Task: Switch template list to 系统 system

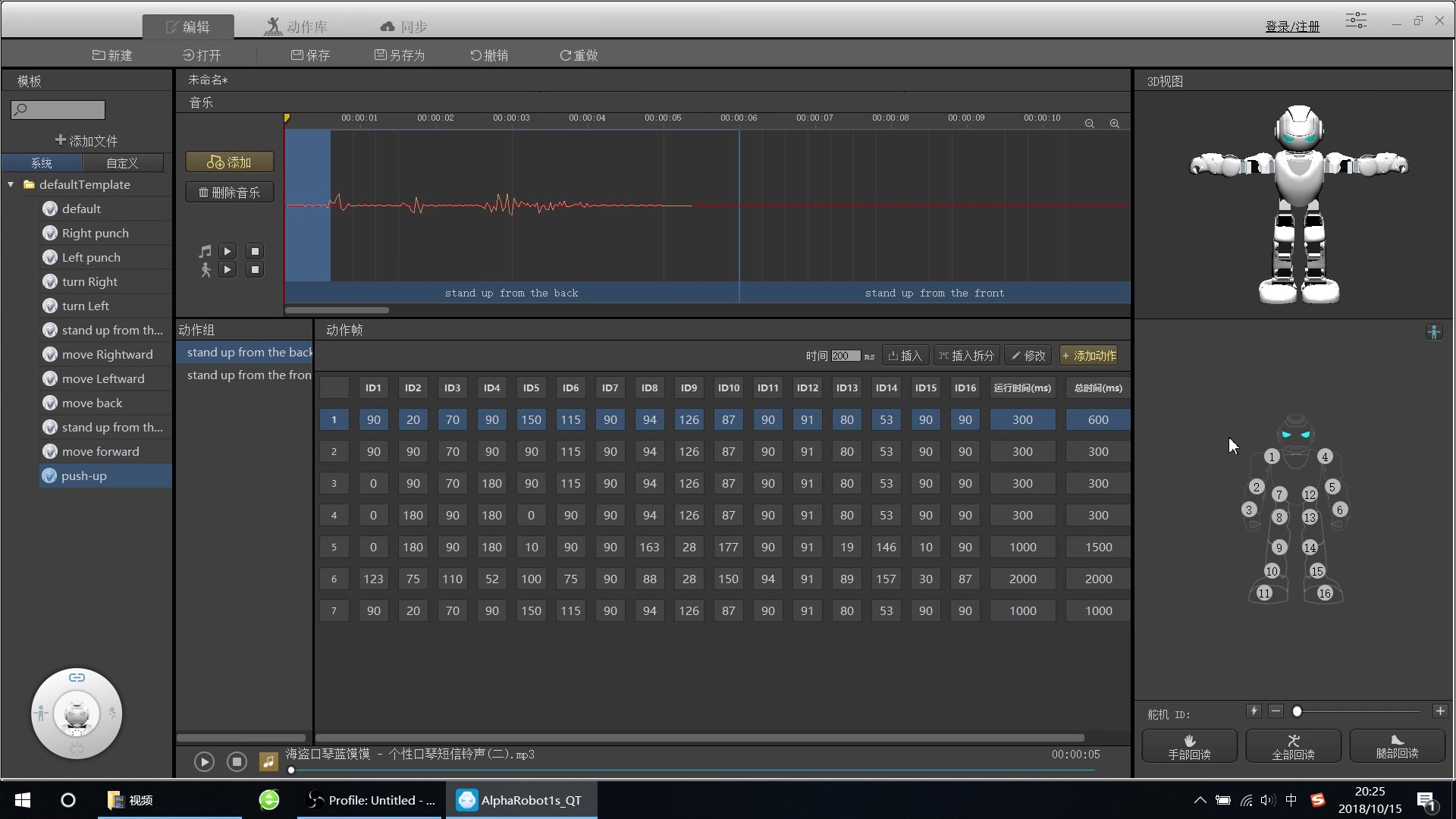Action: pyautogui.click(x=42, y=163)
